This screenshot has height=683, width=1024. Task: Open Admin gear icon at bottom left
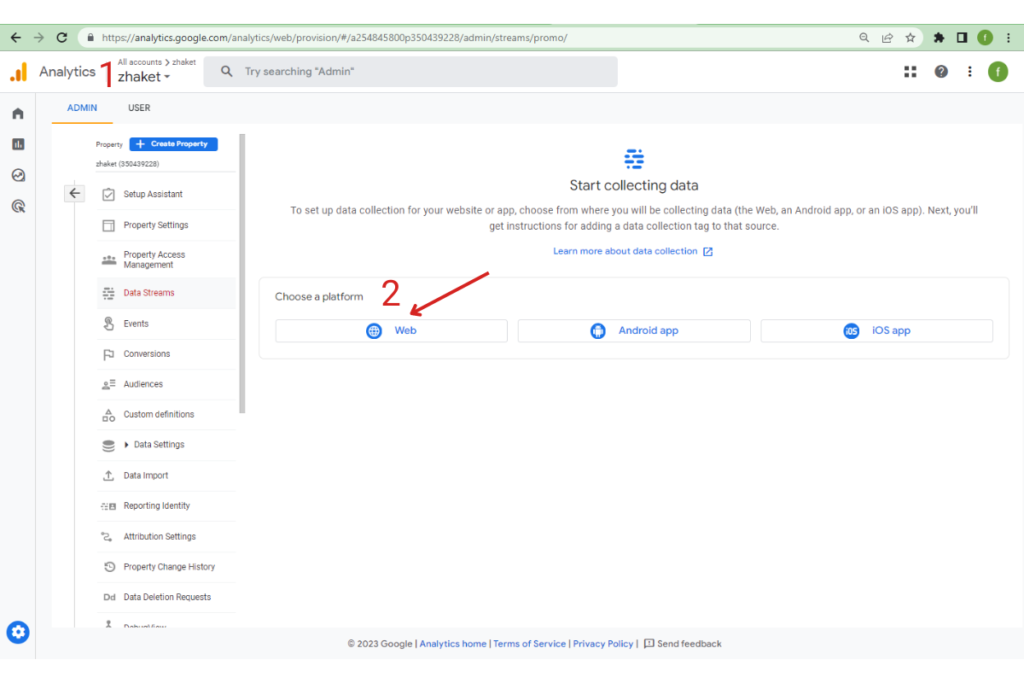point(18,632)
